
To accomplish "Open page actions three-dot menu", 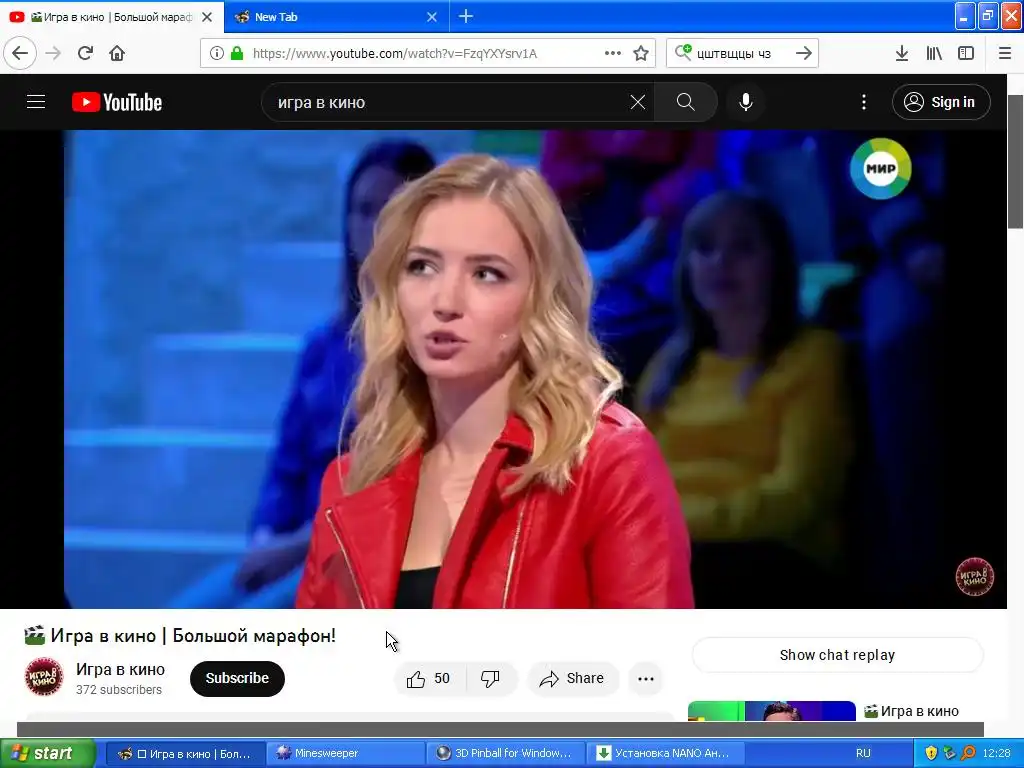I will click(x=613, y=53).
